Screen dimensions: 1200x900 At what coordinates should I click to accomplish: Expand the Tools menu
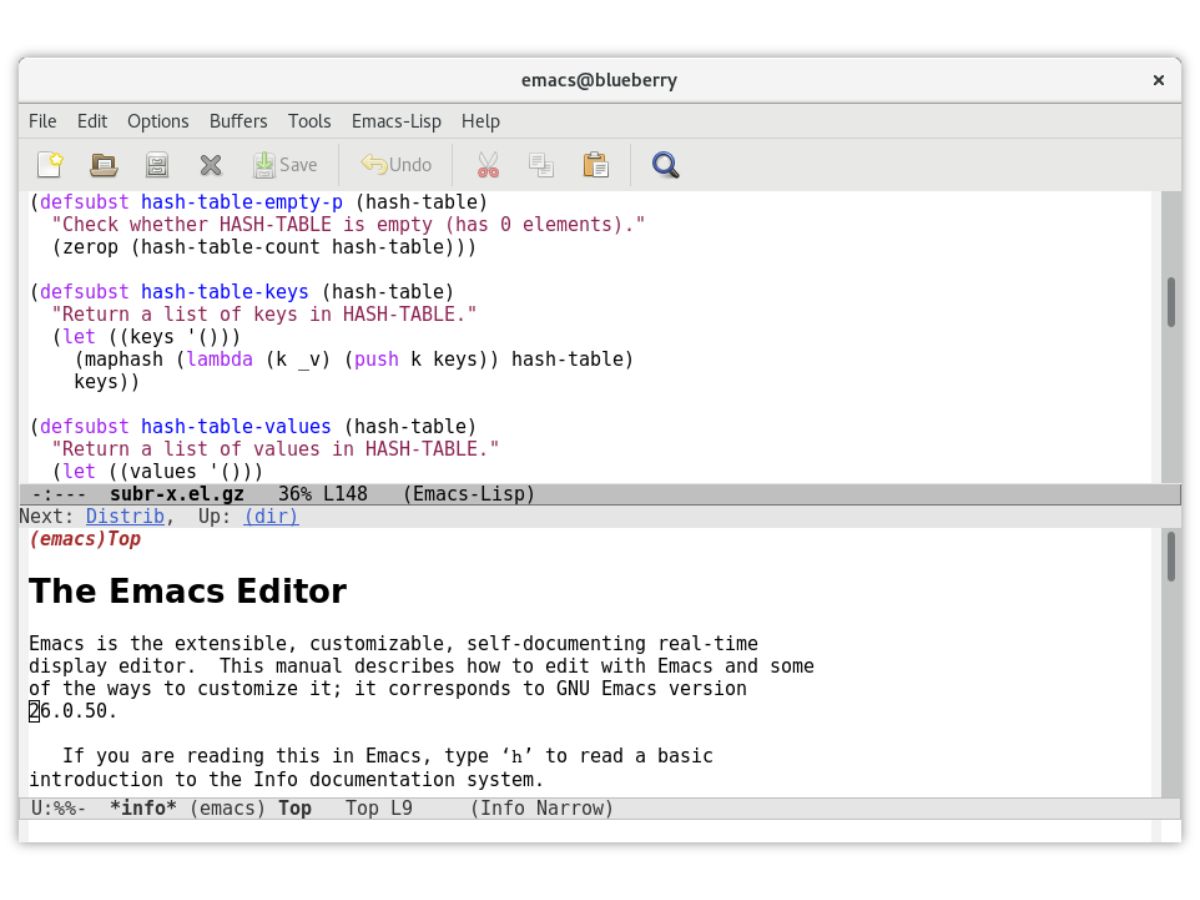point(309,121)
